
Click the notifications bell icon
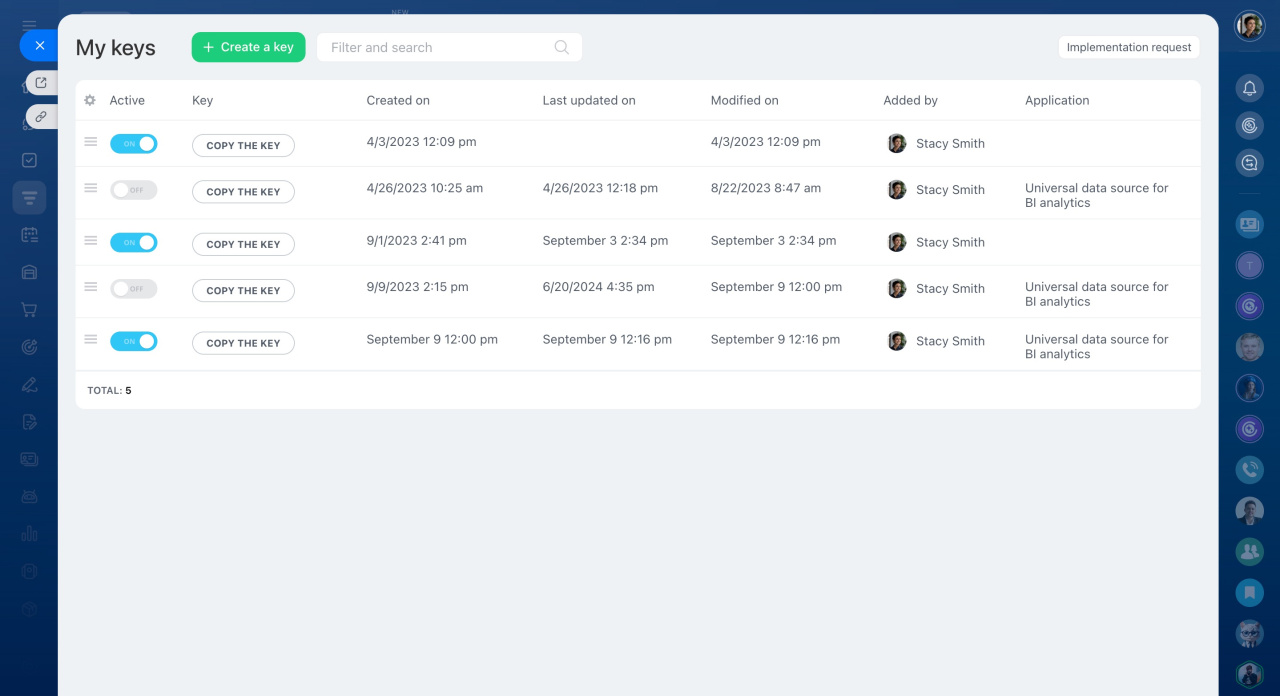[1249, 88]
